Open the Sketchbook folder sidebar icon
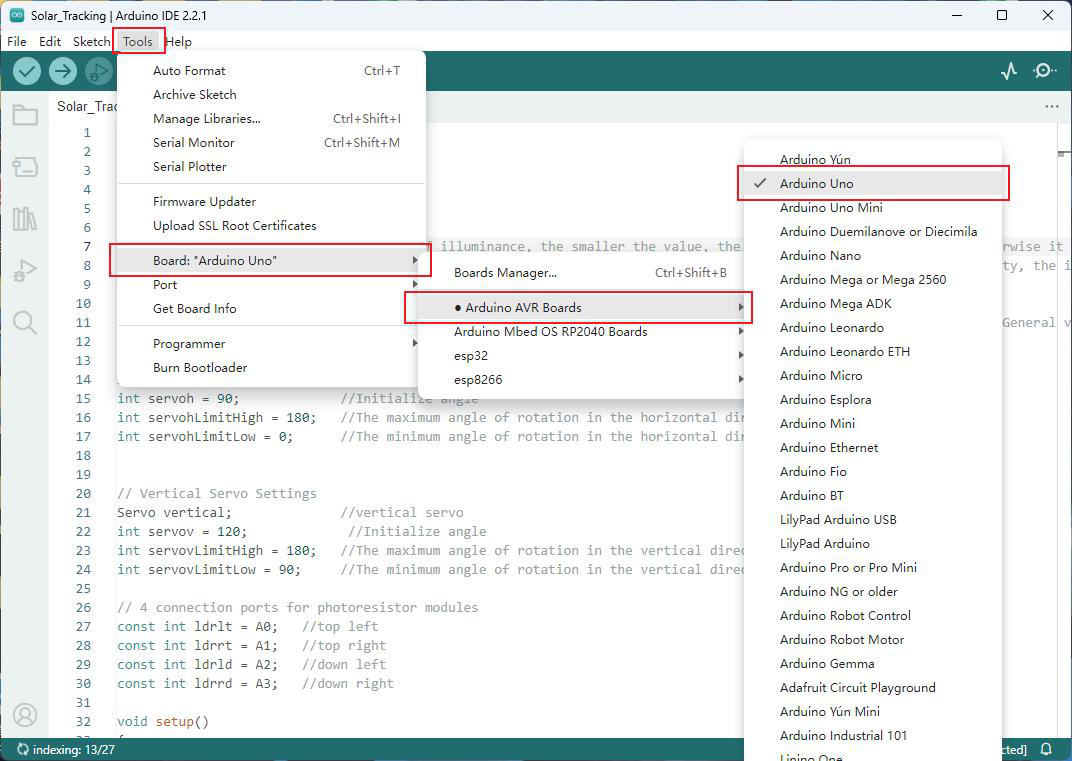 point(25,115)
